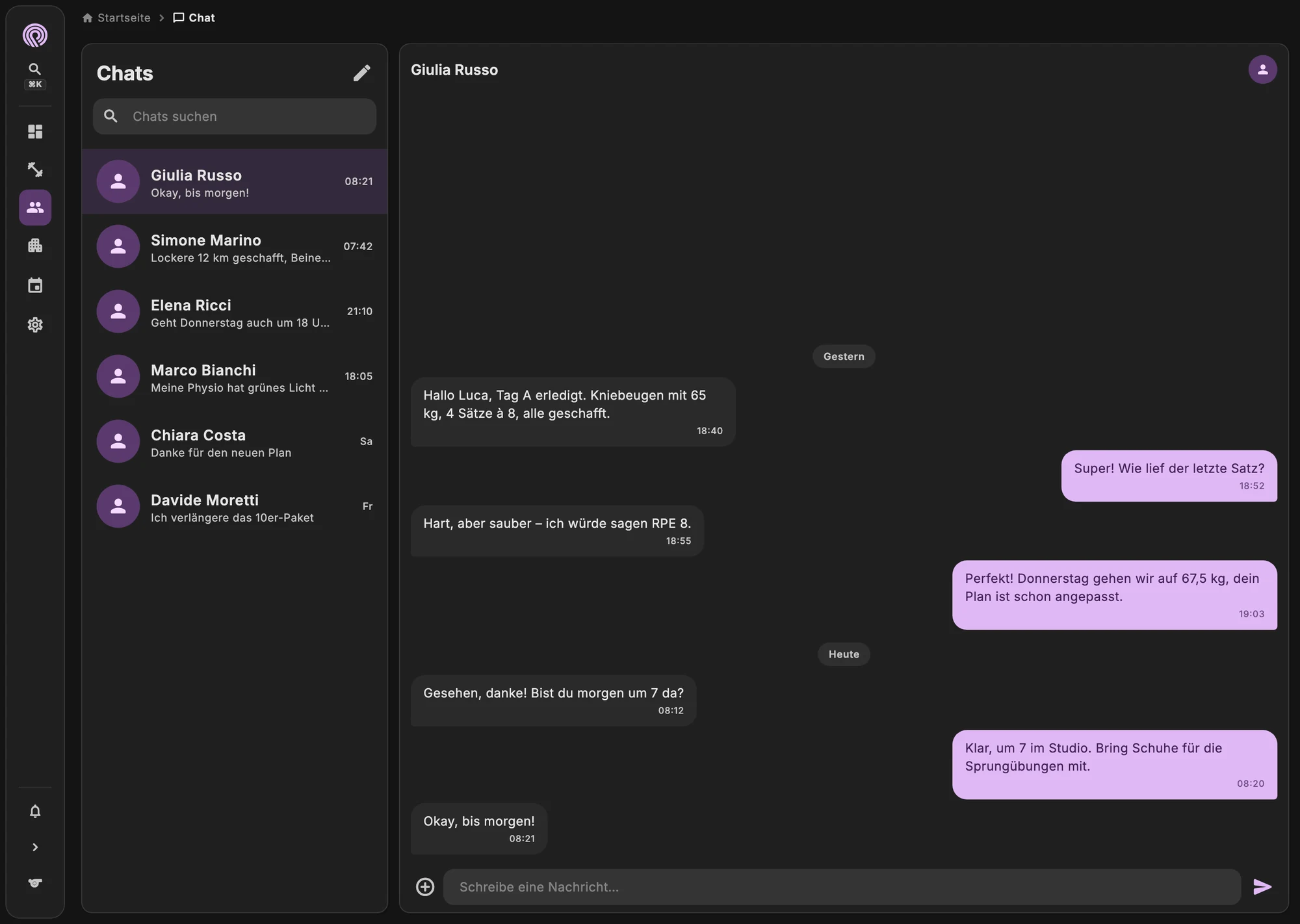Click the home icon in breadcrumb
This screenshot has height=924, width=1300.
pos(88,18)
